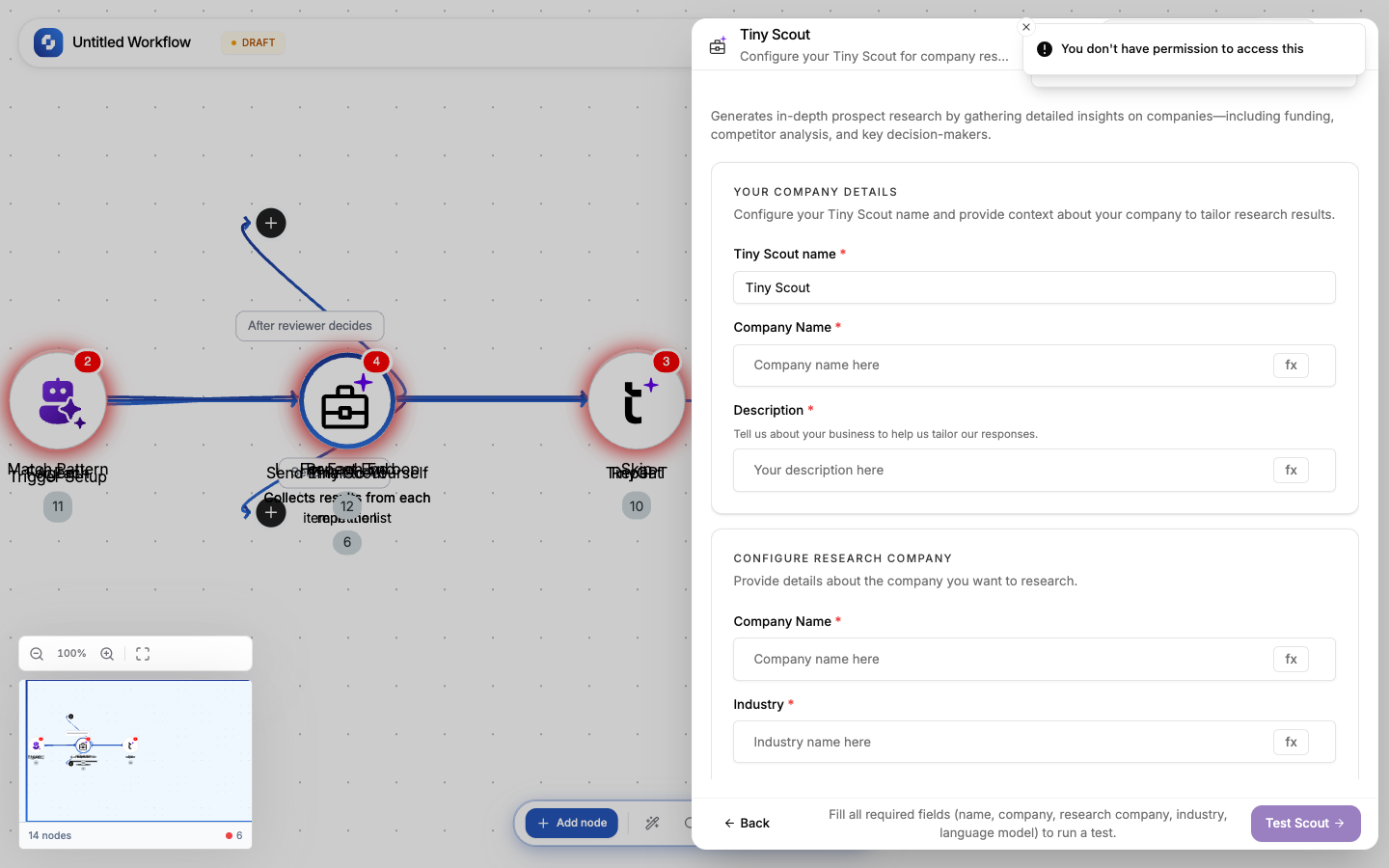Screen dimensions: 1389x868
Task: Focus the Tiny Scout name input field
Action: (x=1034, y=287)
